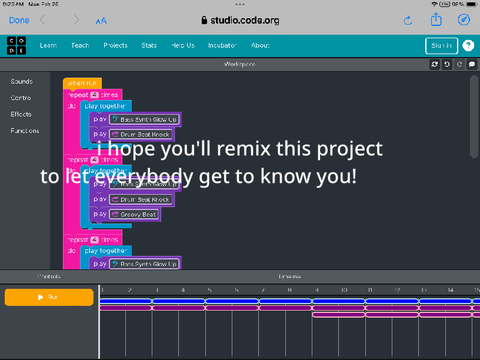Open the Groovy Beat sound dropdown
Viewport: 480px width, 360px height.
(x=134, y=214)
